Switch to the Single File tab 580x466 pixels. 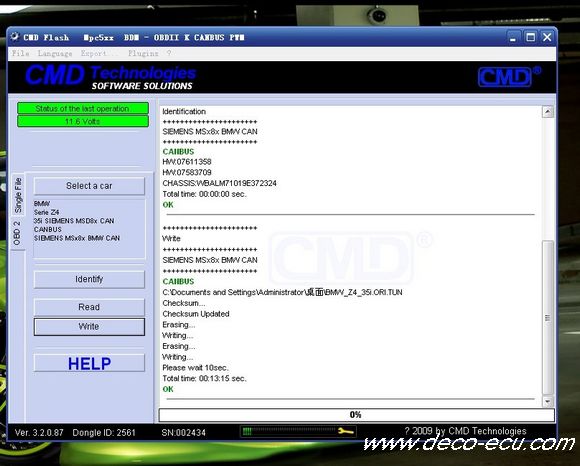coord(18,195)
